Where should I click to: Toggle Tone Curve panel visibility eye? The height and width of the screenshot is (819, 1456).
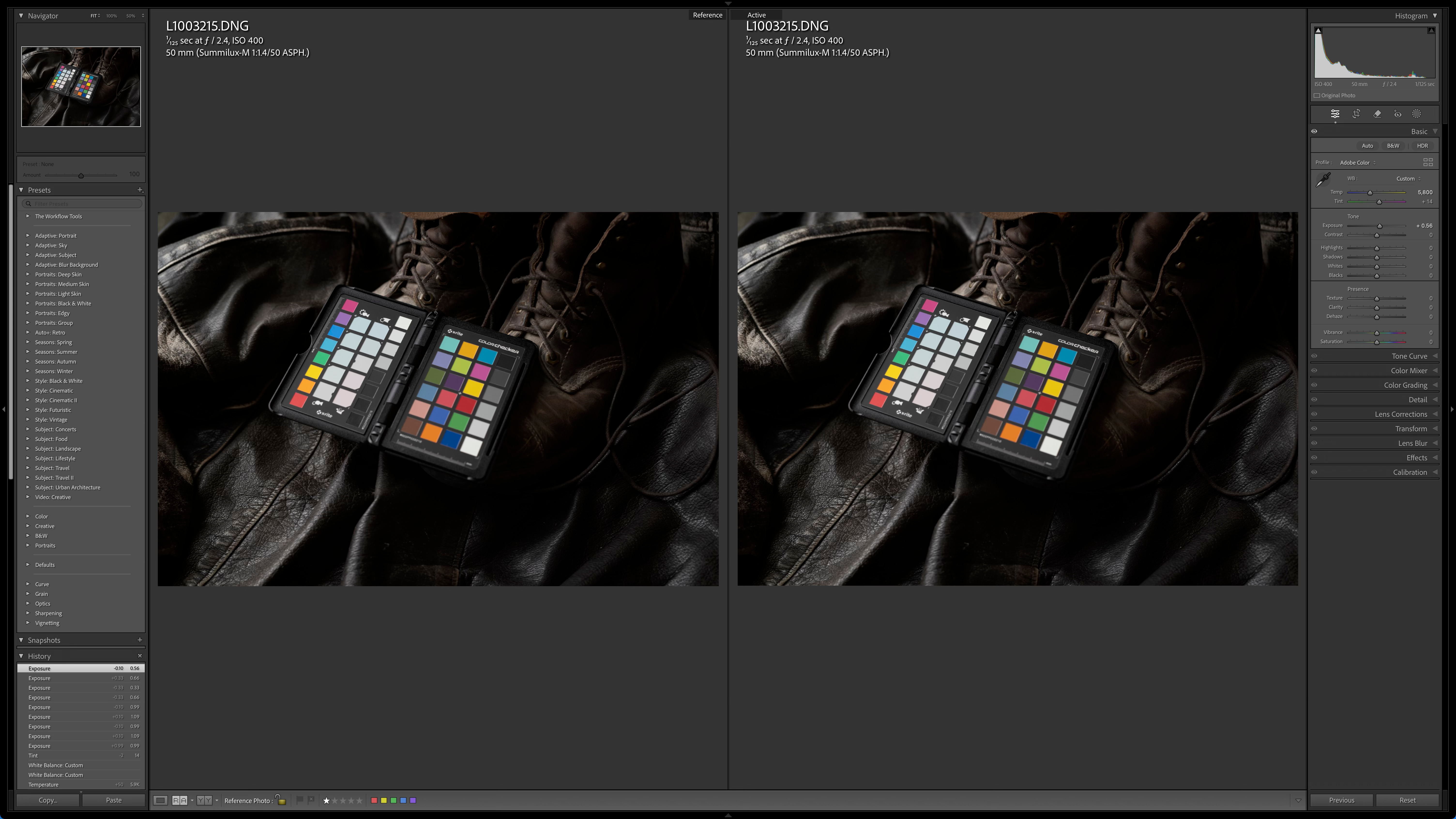(x=1314, y=356)
